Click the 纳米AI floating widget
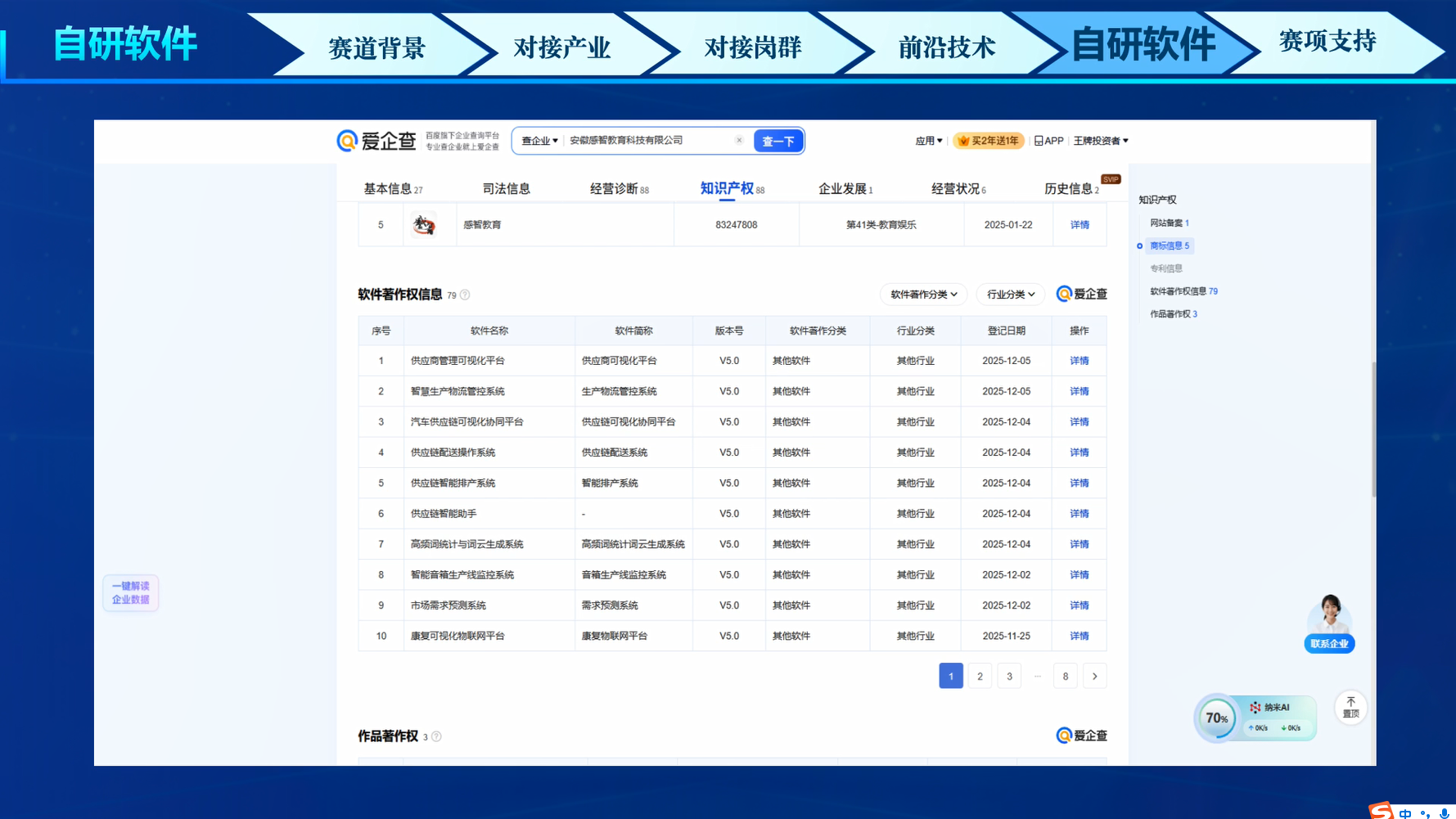The image size is (1456, 819). click(x=1269, y=717)
